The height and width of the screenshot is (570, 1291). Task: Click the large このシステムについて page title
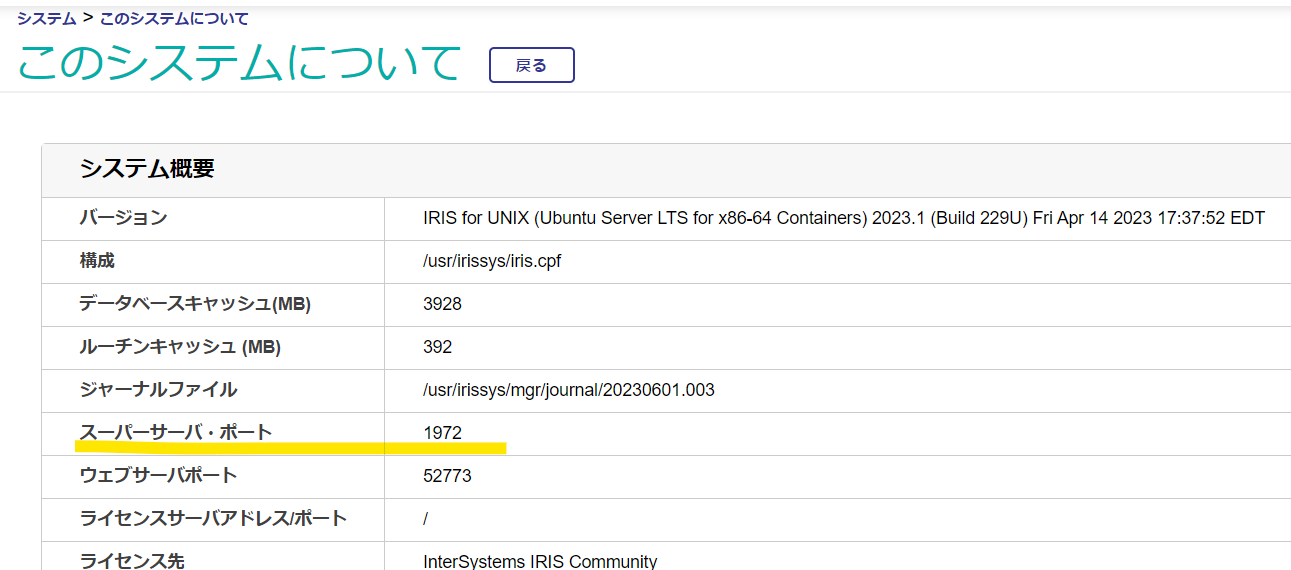(239, 63)
